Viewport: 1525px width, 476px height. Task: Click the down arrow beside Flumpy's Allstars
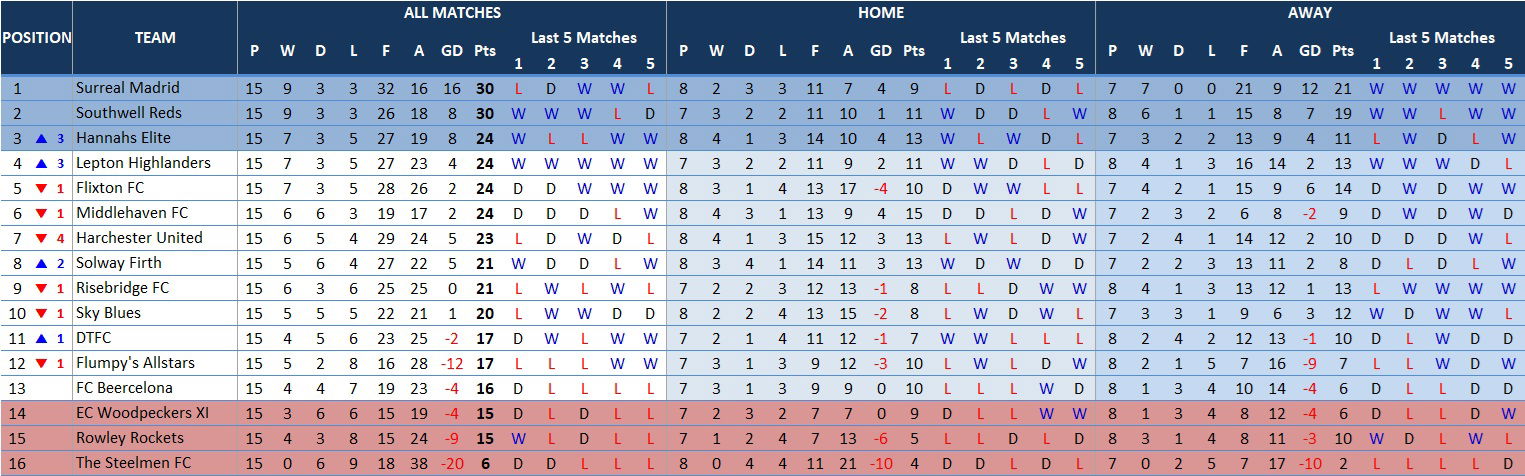click(42, 363)
